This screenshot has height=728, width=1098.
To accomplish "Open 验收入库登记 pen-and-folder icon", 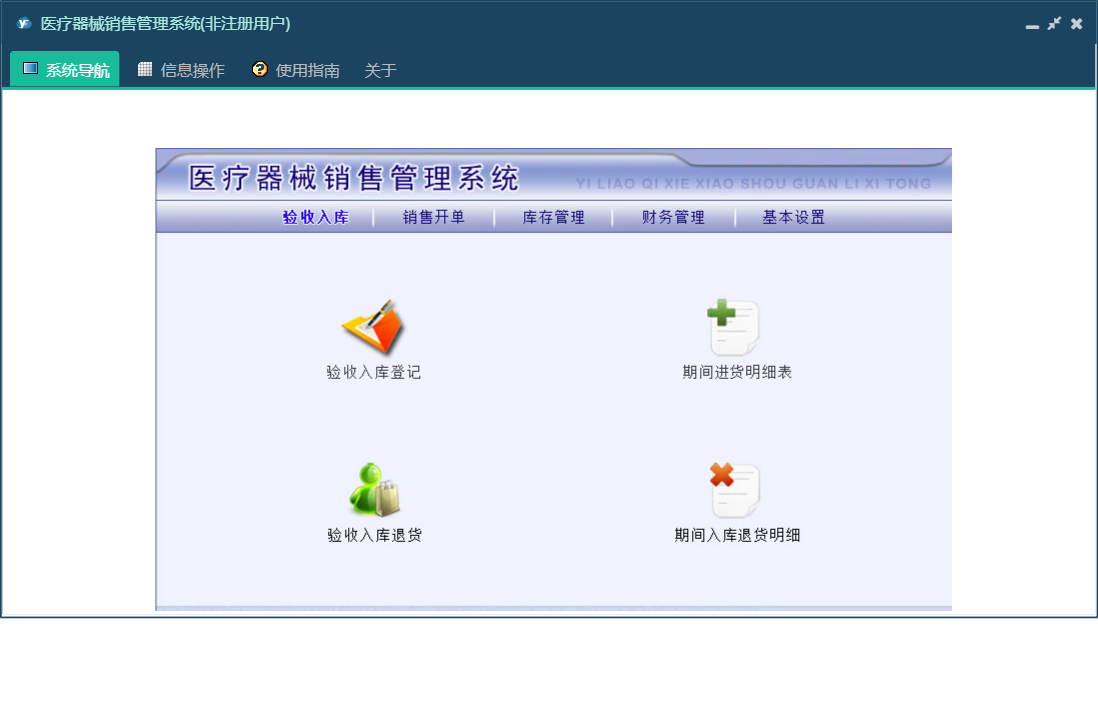I will point(373,326).
